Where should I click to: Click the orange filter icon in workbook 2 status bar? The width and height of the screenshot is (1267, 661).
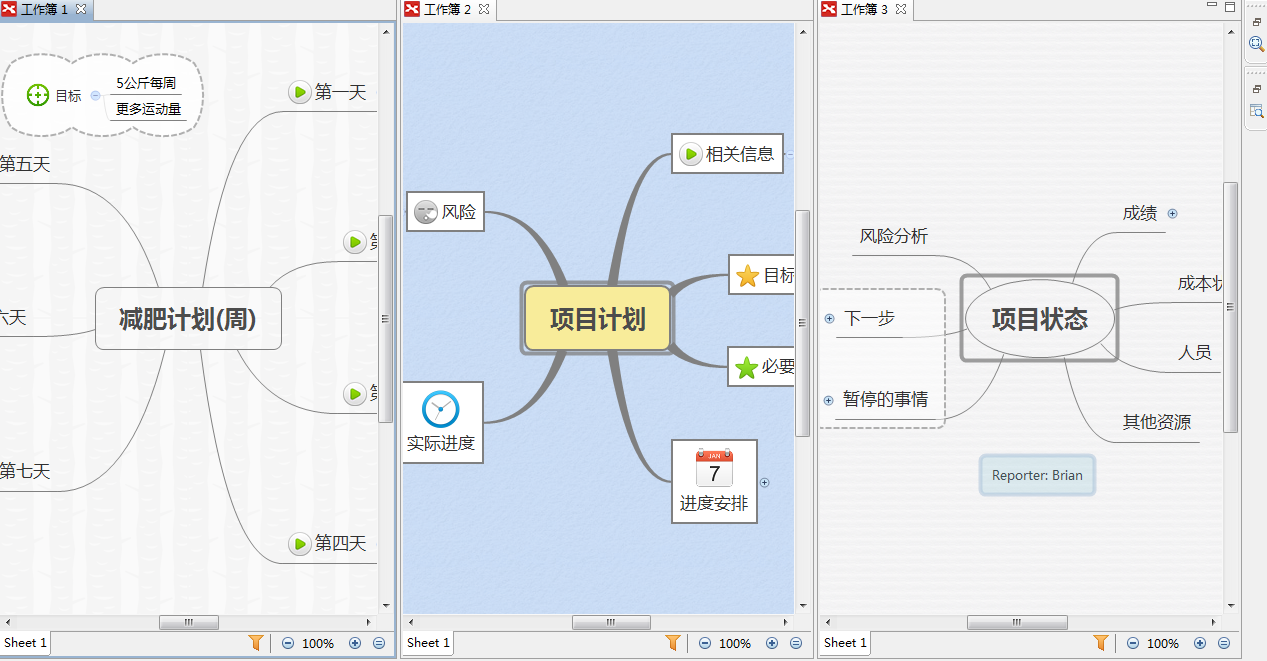tap(673, 643)
